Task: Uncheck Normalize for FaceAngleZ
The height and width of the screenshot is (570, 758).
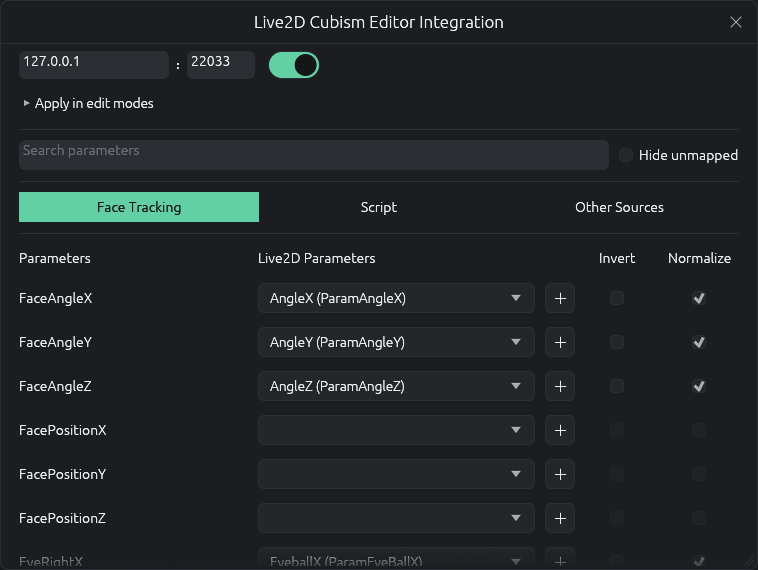Action: point(699,386)
